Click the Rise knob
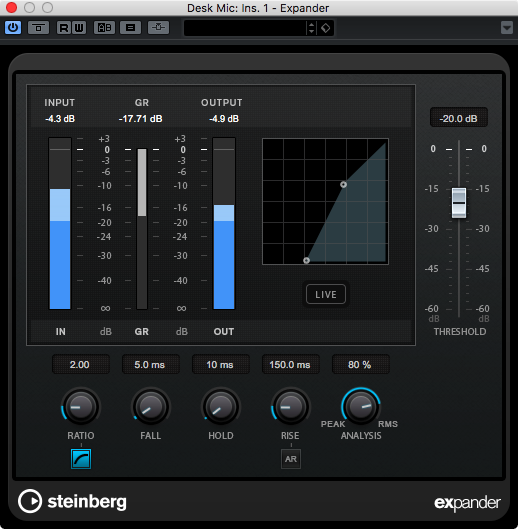 [x=291, y=407]
